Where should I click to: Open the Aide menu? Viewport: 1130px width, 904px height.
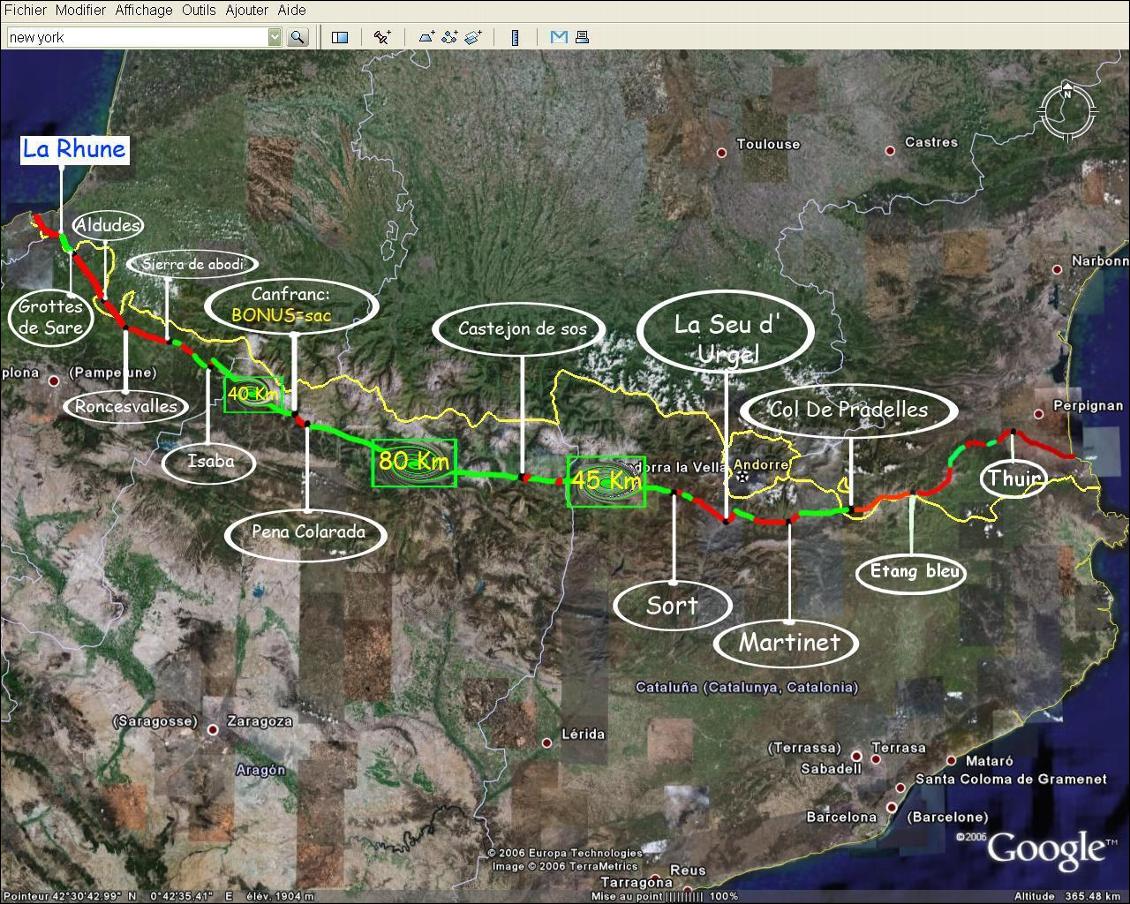point(292,10)
